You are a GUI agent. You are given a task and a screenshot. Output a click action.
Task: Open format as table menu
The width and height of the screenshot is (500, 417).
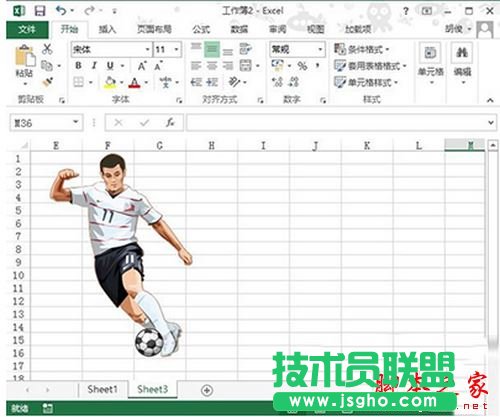coord(370,66)
